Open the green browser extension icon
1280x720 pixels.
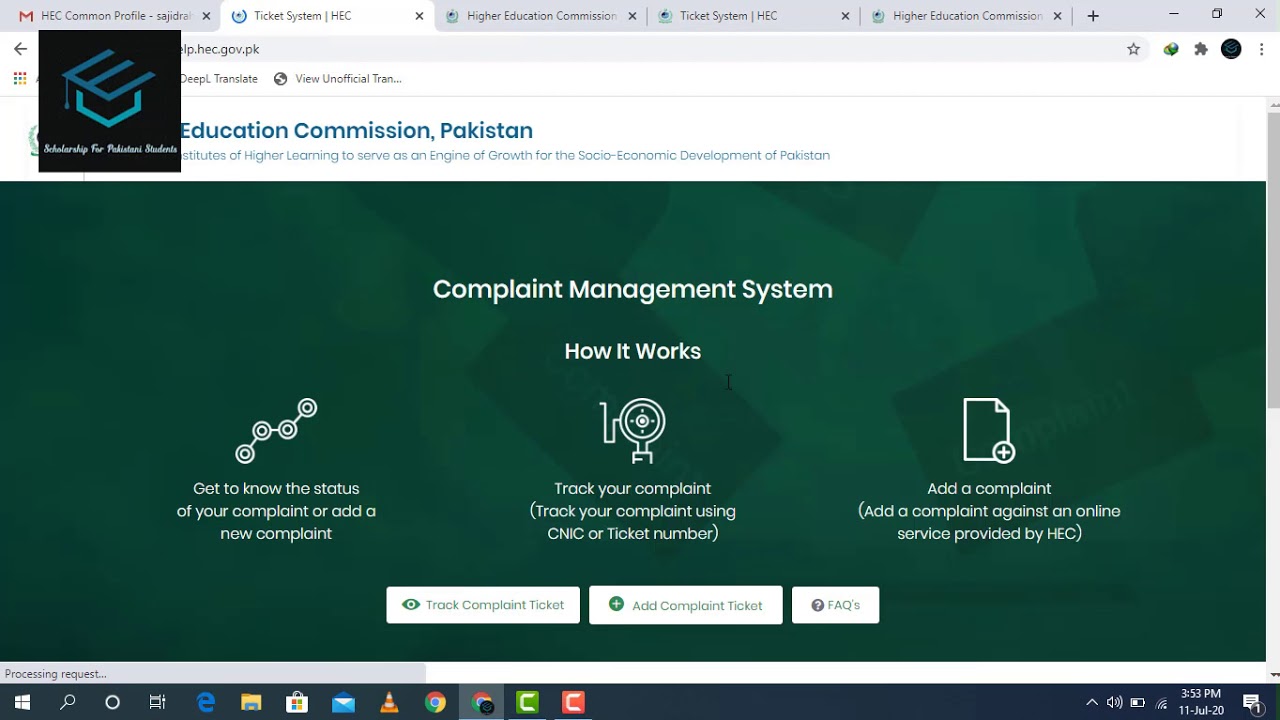point(1171,49)
